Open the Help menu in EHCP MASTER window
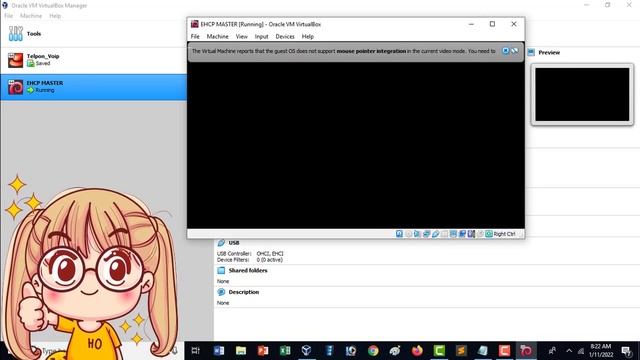 pos(308,36)
